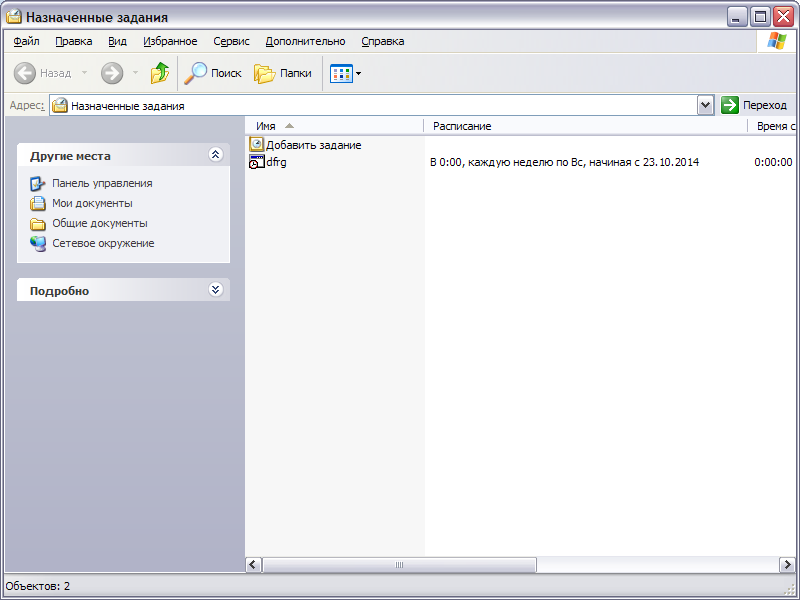This screenshot has height=600, width=800.
Task: Click the Shared Documents folder icon
Action: [x=38, y=224]
